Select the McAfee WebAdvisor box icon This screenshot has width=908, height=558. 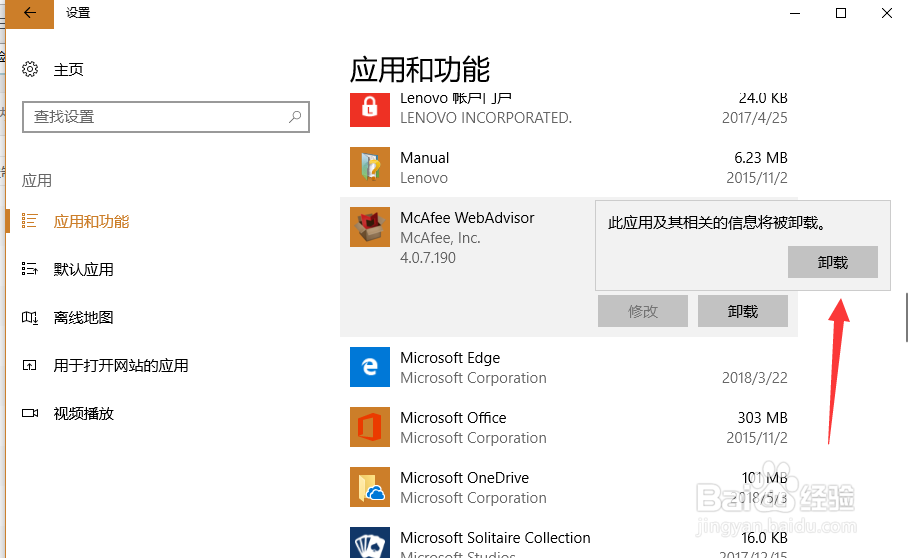click(369, 227)
